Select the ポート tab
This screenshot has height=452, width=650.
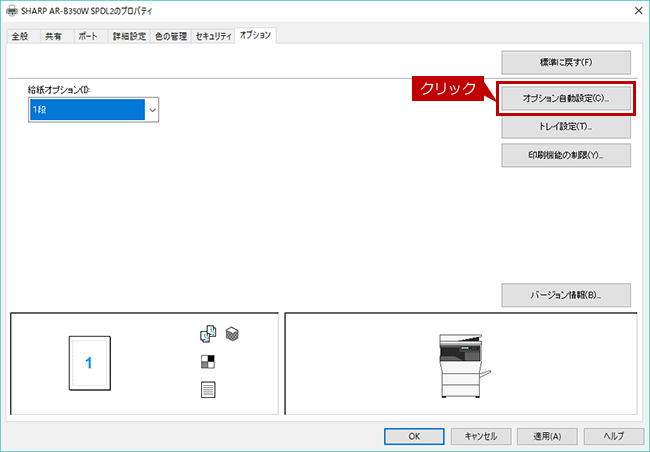(88, 36)
